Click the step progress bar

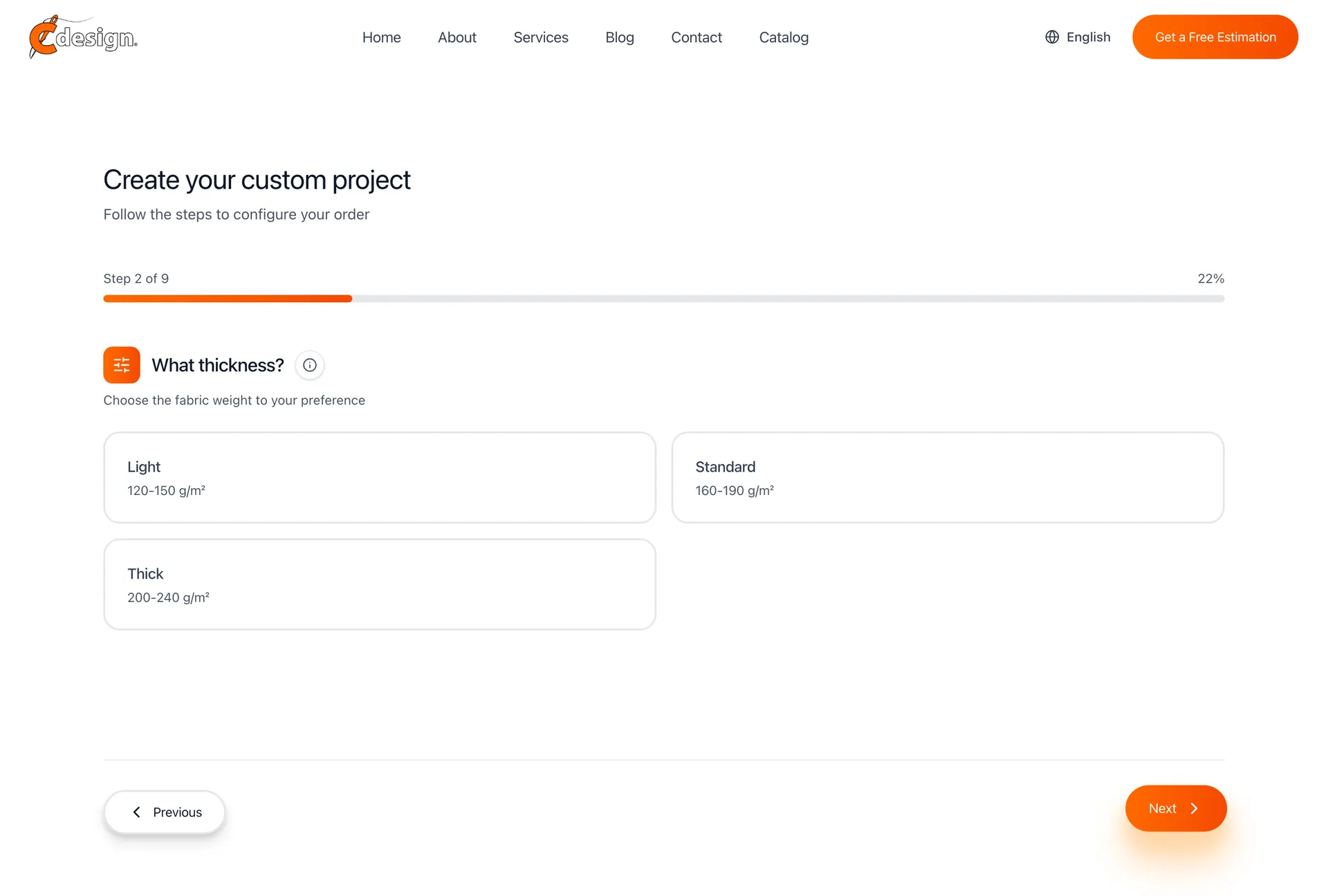click(664, 299)
